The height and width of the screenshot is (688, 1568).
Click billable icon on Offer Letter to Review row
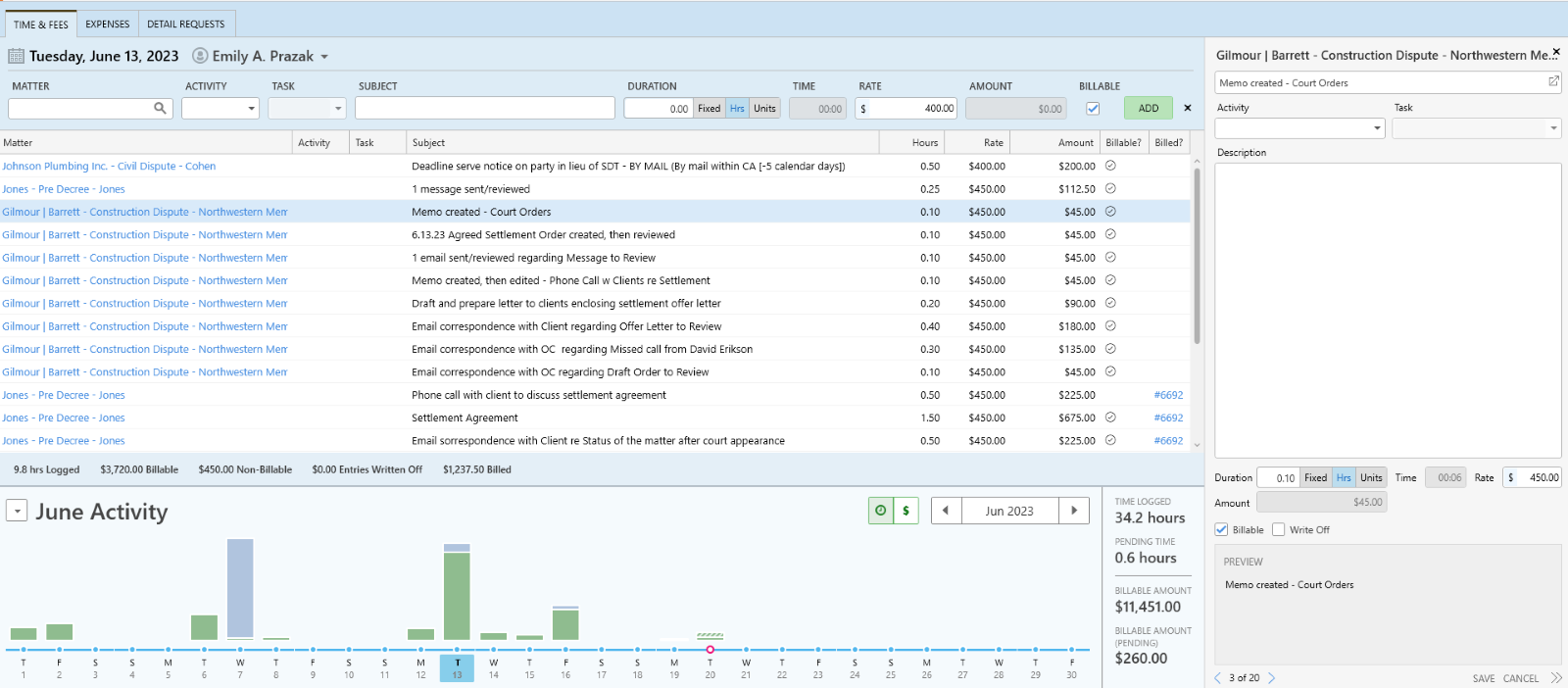(1110, 326)
